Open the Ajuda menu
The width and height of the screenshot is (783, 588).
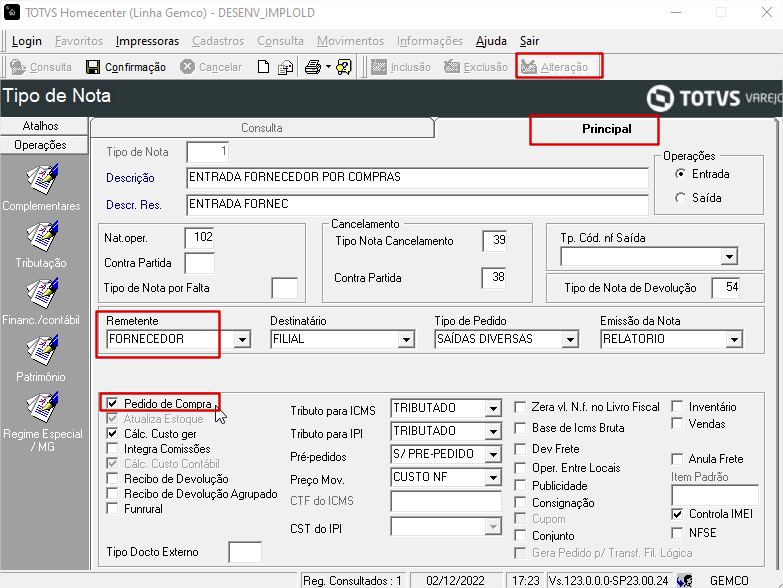point(491,41)
